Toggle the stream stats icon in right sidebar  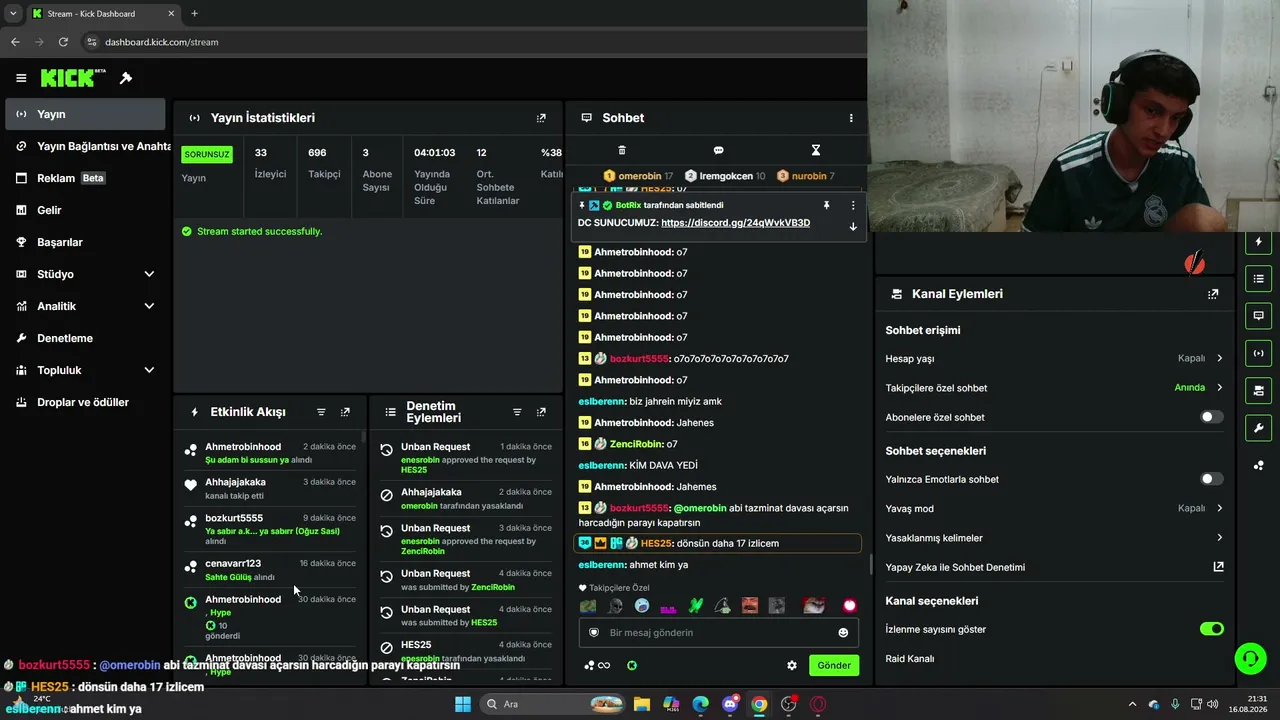[1258, 353]
